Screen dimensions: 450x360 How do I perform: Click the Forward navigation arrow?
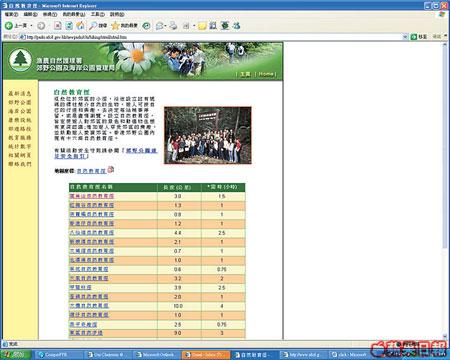point(41,26)
